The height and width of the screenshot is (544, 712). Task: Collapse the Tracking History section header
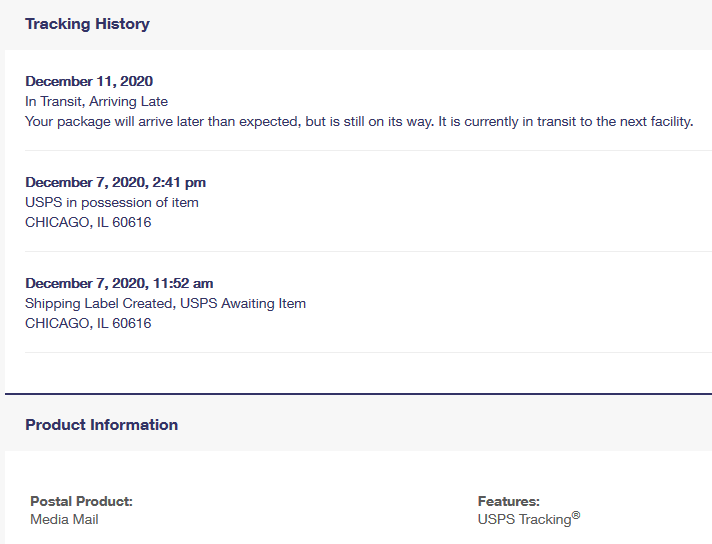87,24
